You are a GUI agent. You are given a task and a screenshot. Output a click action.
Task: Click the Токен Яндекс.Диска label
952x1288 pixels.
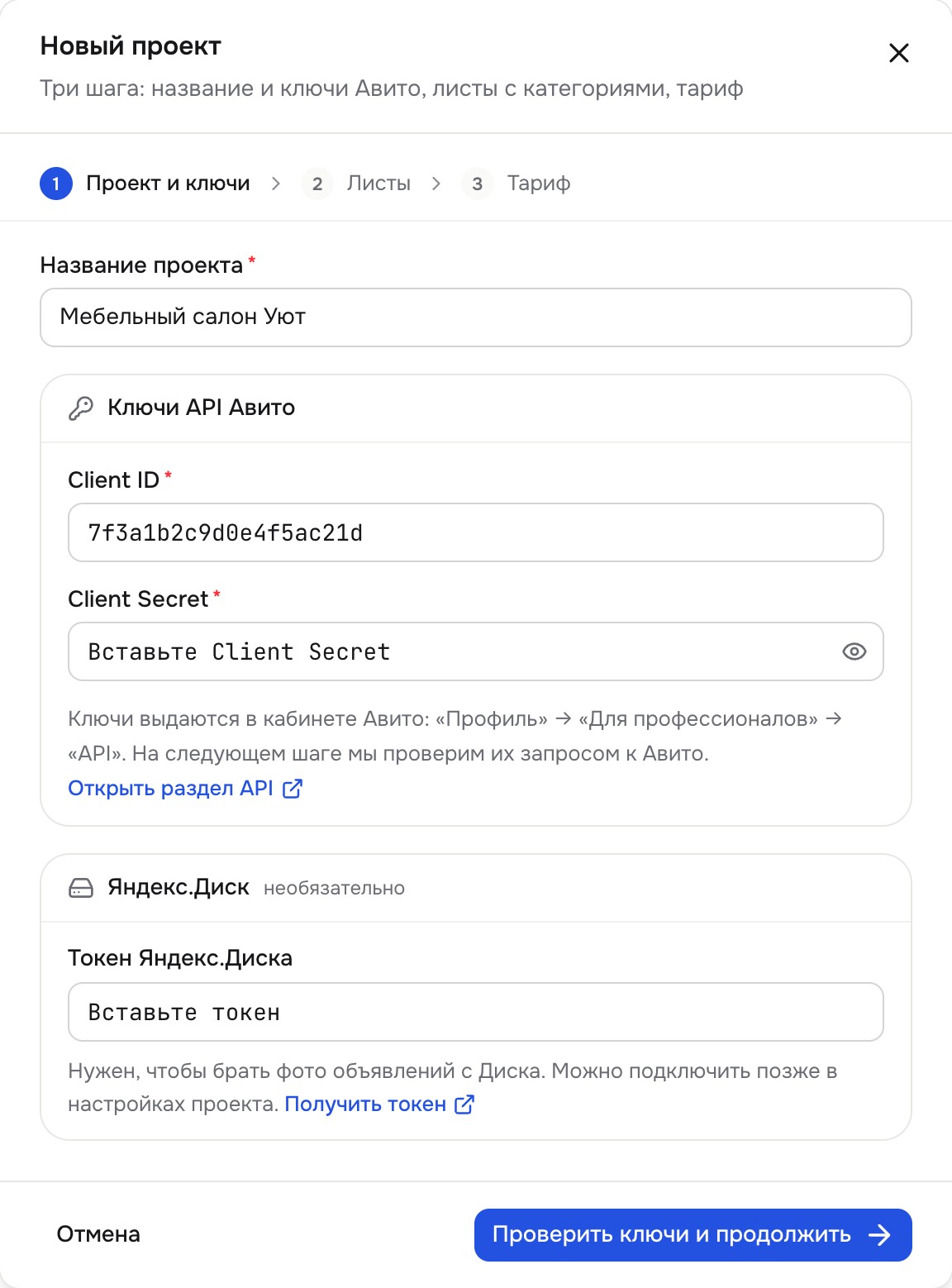pyautogui.click(x=180, y=958)
